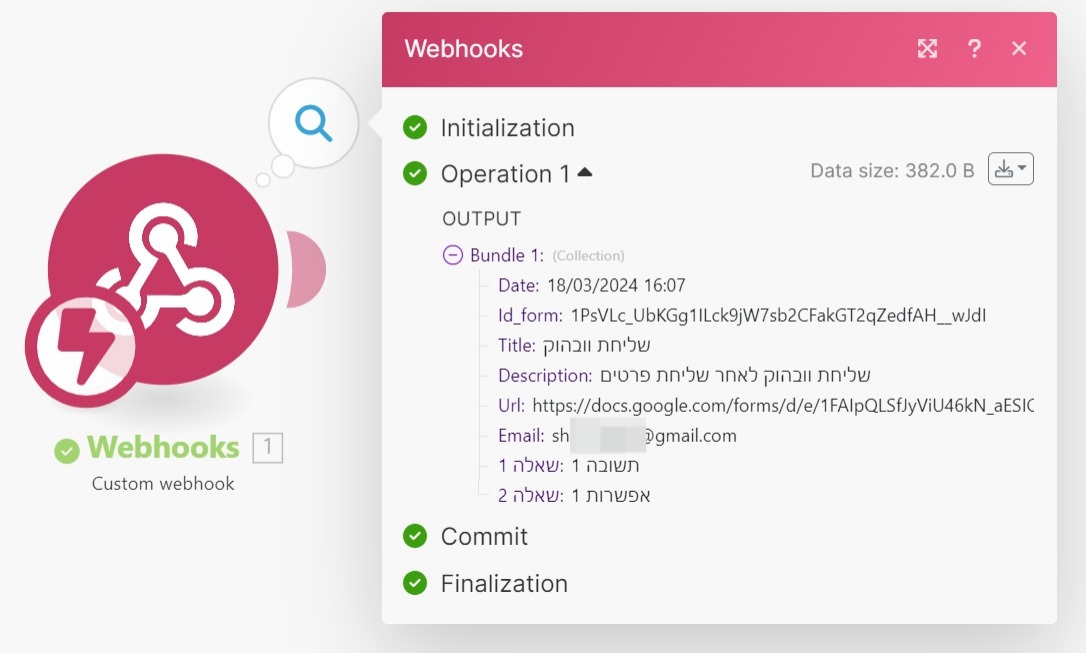Click the green check beside Webhooks module name
Screen dimensions: 1086x653
66,451
